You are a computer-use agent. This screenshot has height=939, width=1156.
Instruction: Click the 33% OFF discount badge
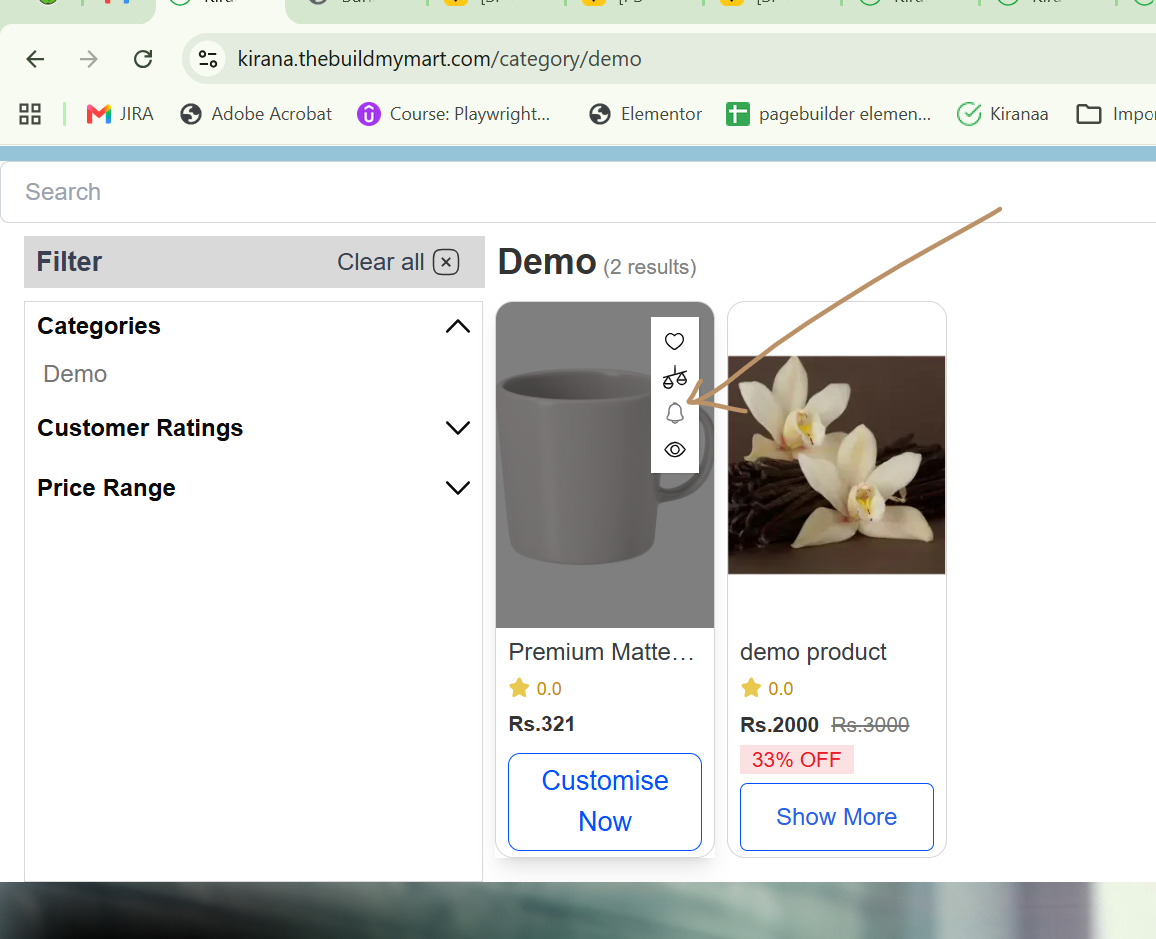pos(796,759)
